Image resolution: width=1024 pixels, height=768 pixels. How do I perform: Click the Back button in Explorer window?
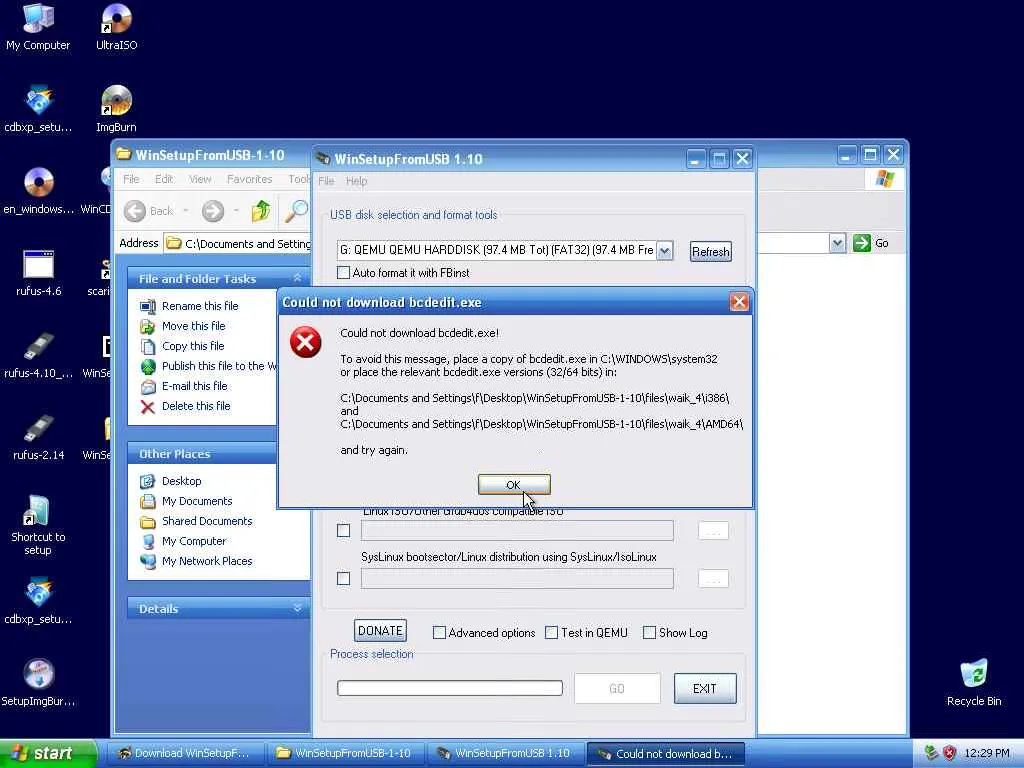pyautogui.click(x=149, y=211)
